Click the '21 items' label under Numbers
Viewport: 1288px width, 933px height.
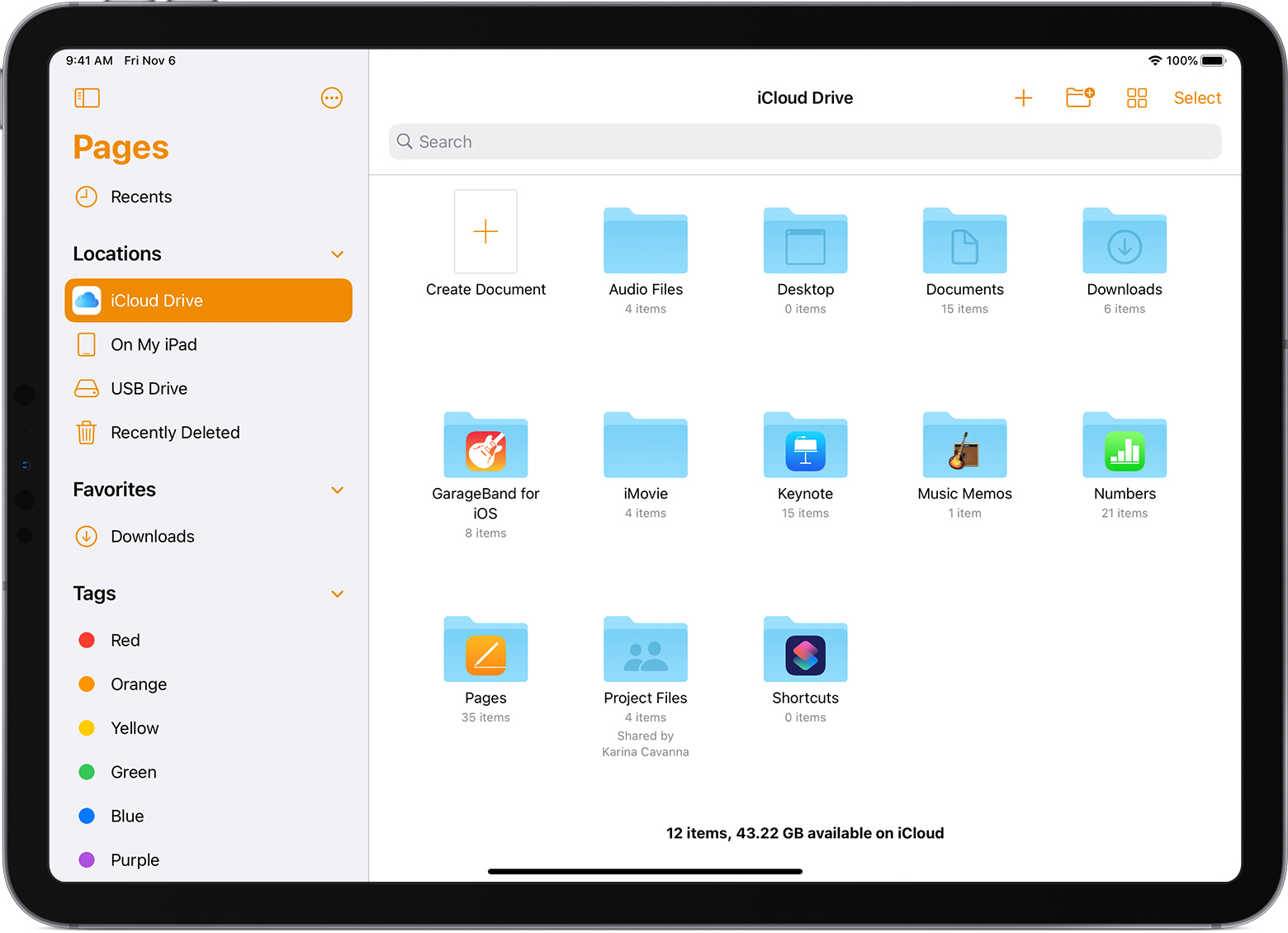(1125, 514)
